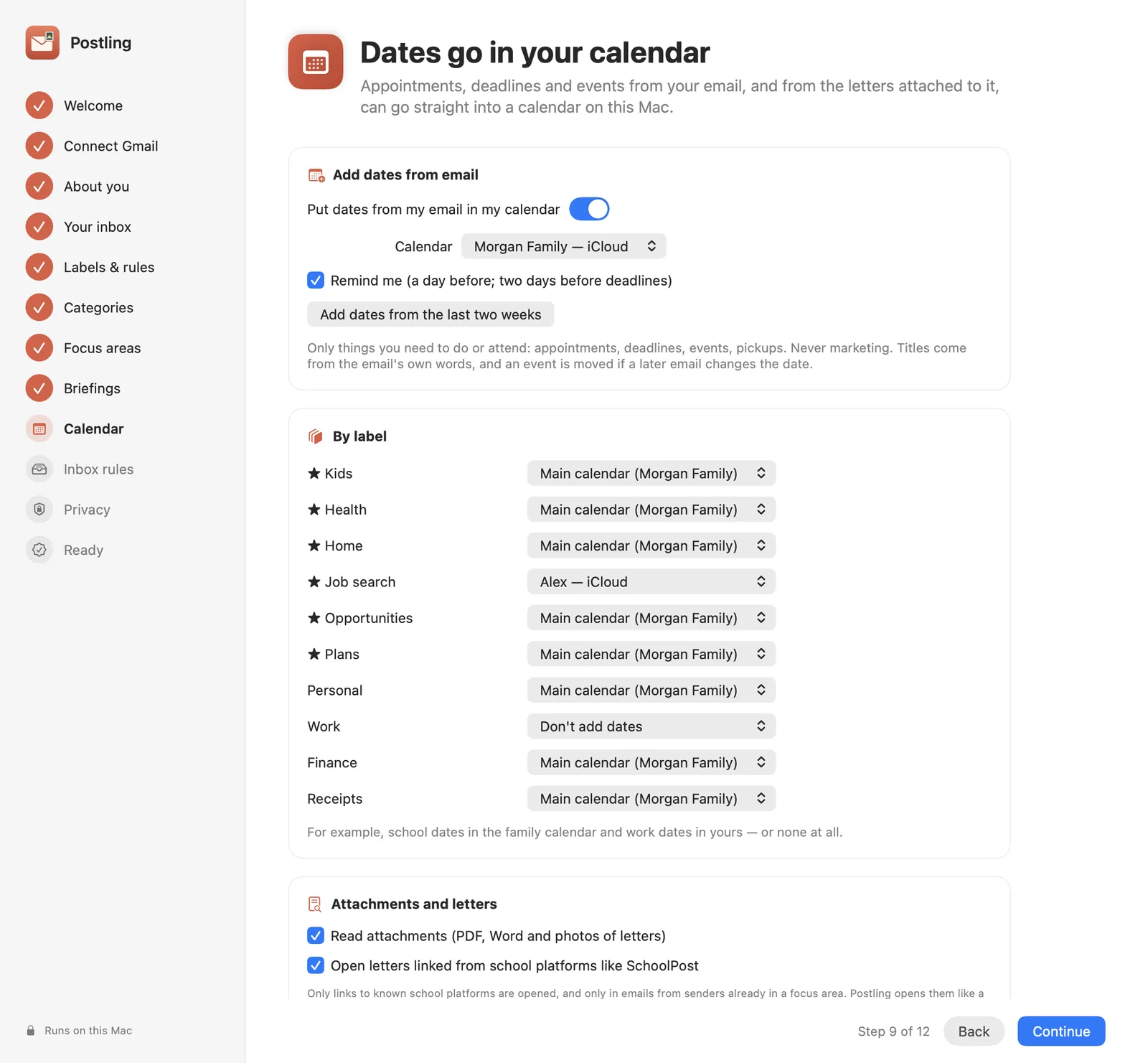Screen dimensions: 1148x1063
Task: Toggle Put dates from my email switch
Action: [589, 209]
